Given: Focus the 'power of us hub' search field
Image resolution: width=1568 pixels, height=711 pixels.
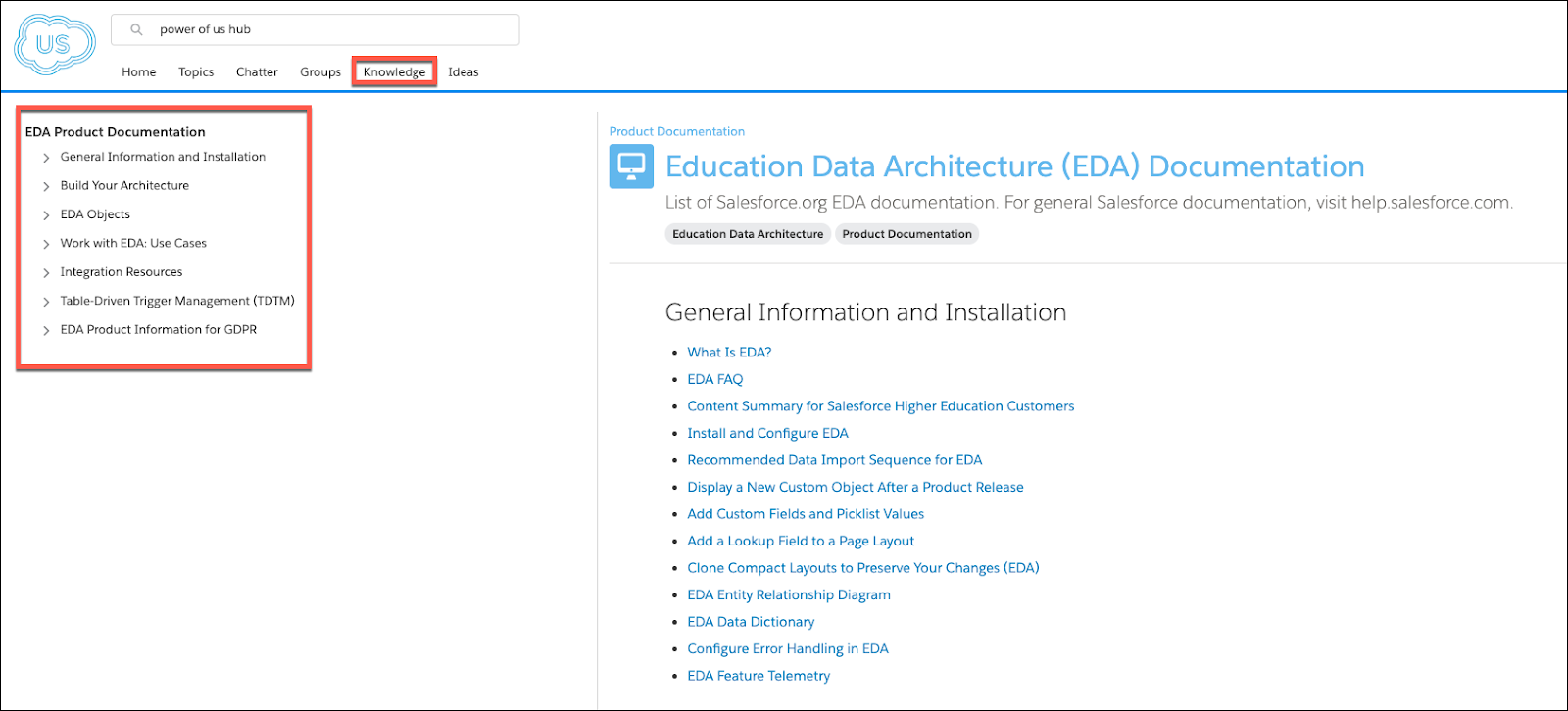Looking at the screenshot, I should [316, 29].
